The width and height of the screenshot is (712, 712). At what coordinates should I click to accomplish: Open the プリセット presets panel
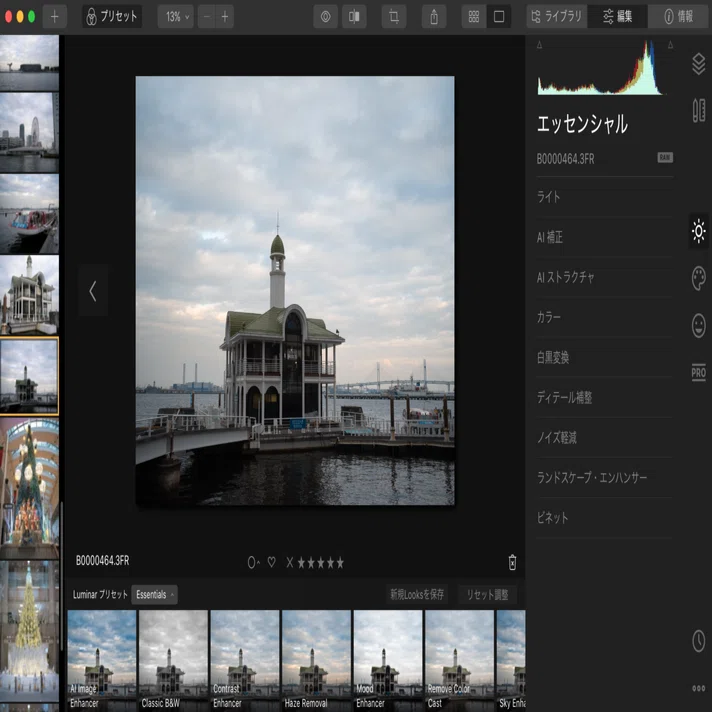[x=112, y=17]
